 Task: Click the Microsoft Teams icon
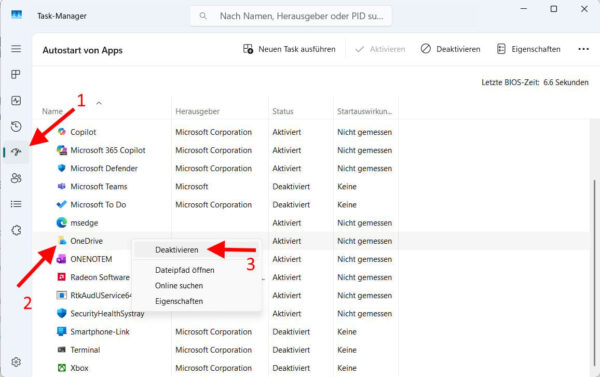61,186
